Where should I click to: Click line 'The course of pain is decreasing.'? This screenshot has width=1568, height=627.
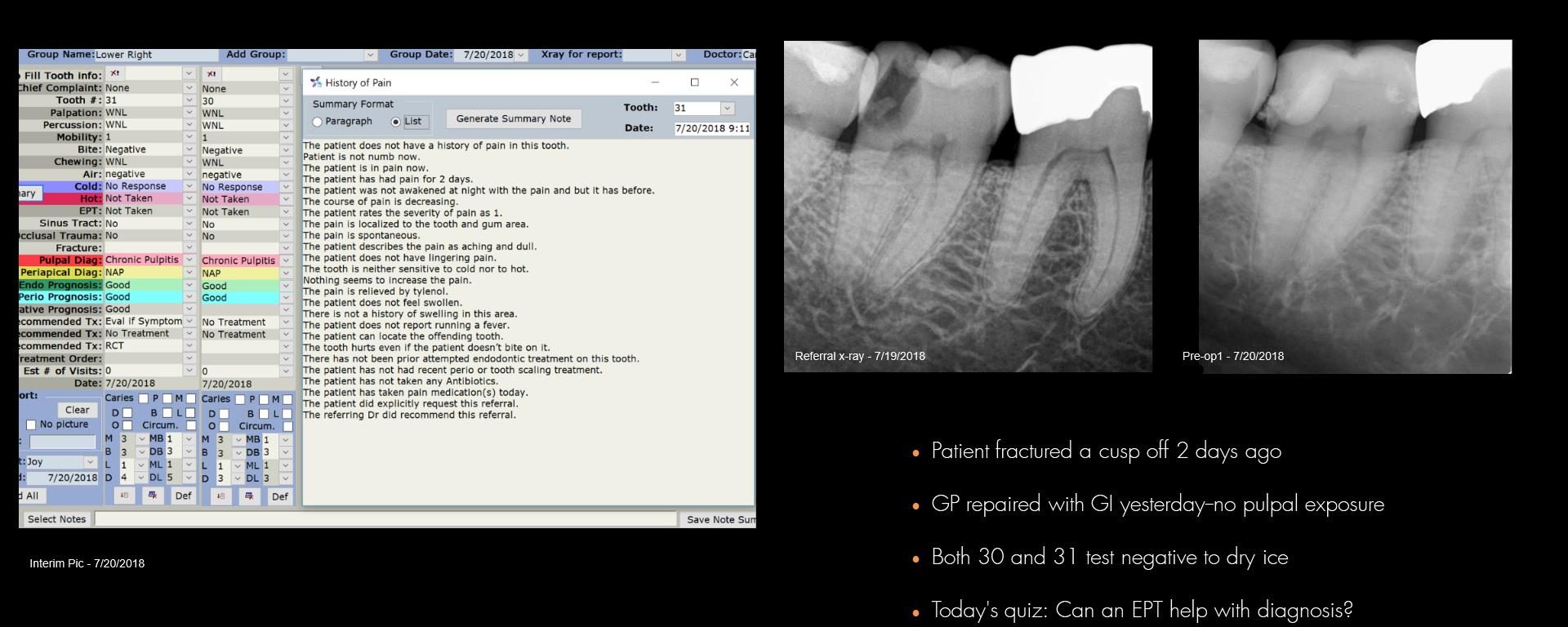pos(381,202)
